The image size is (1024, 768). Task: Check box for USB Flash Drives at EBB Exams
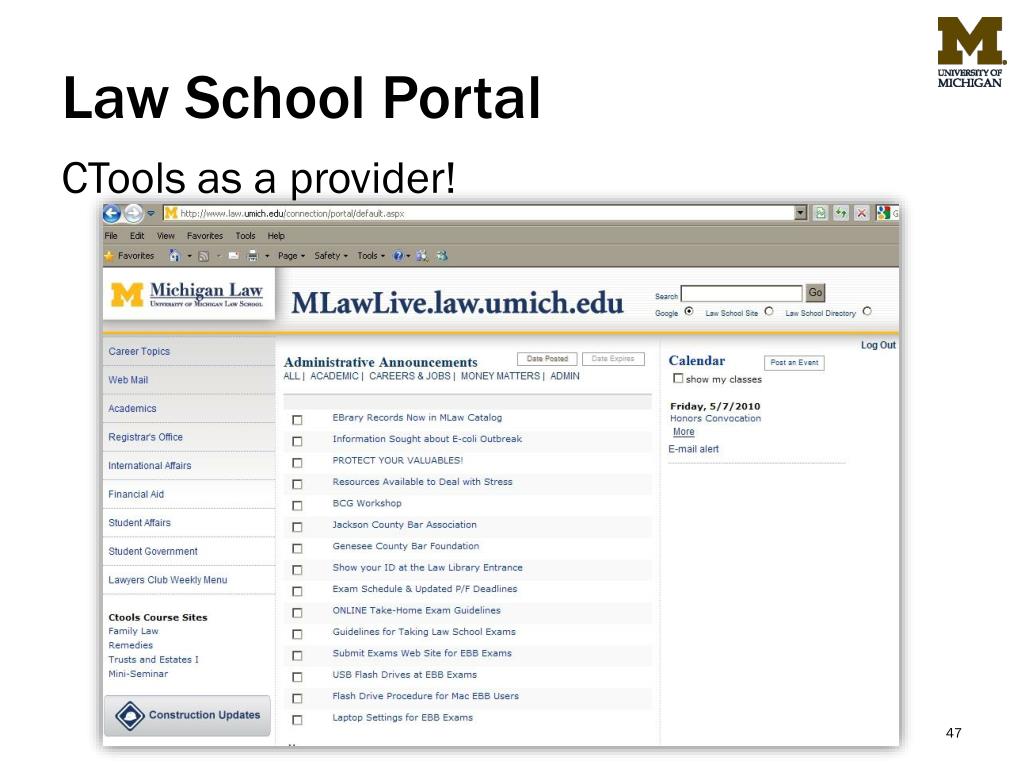pos(297,677)
